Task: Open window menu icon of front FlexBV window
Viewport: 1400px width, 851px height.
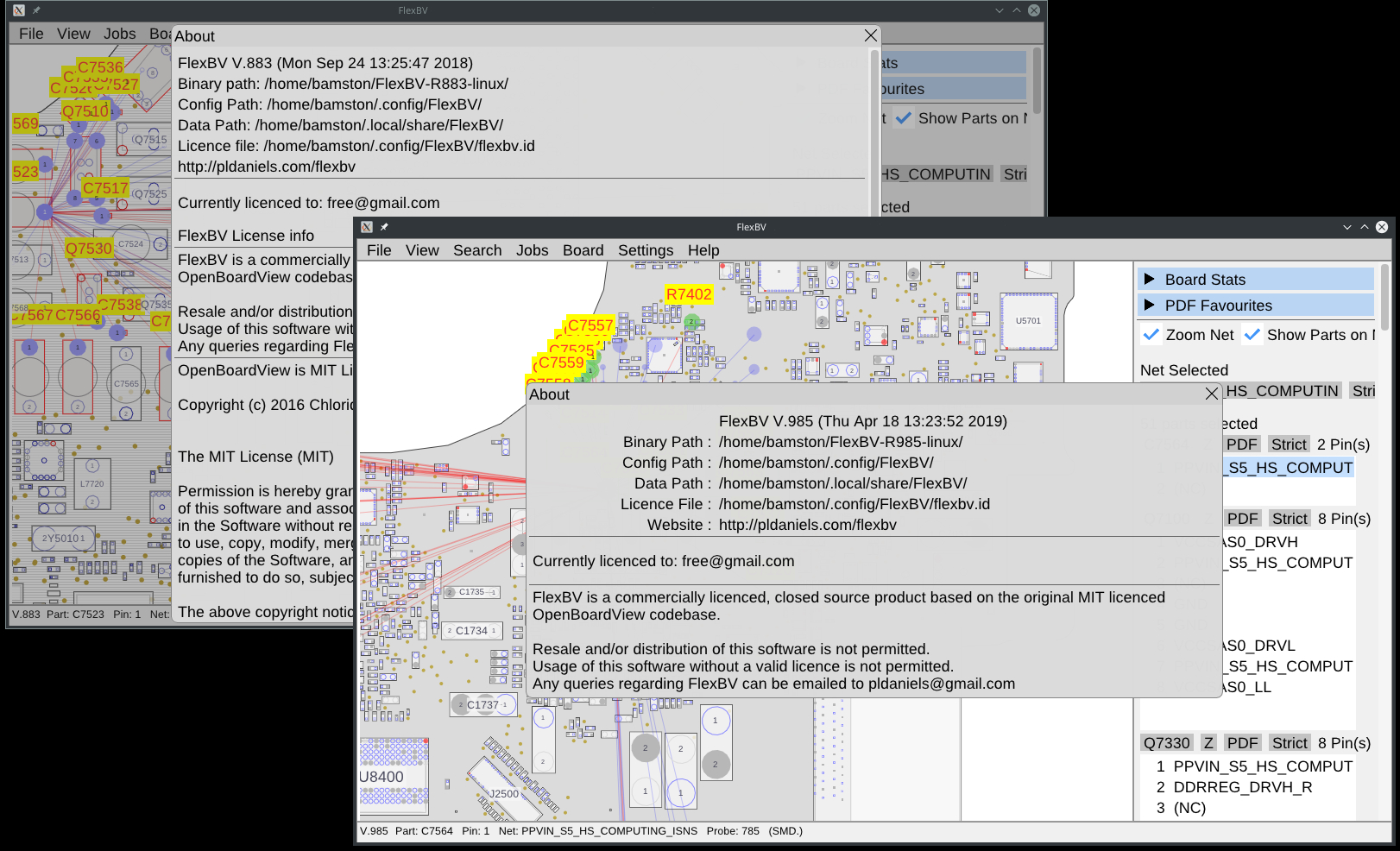Action: tap(367, 227)
